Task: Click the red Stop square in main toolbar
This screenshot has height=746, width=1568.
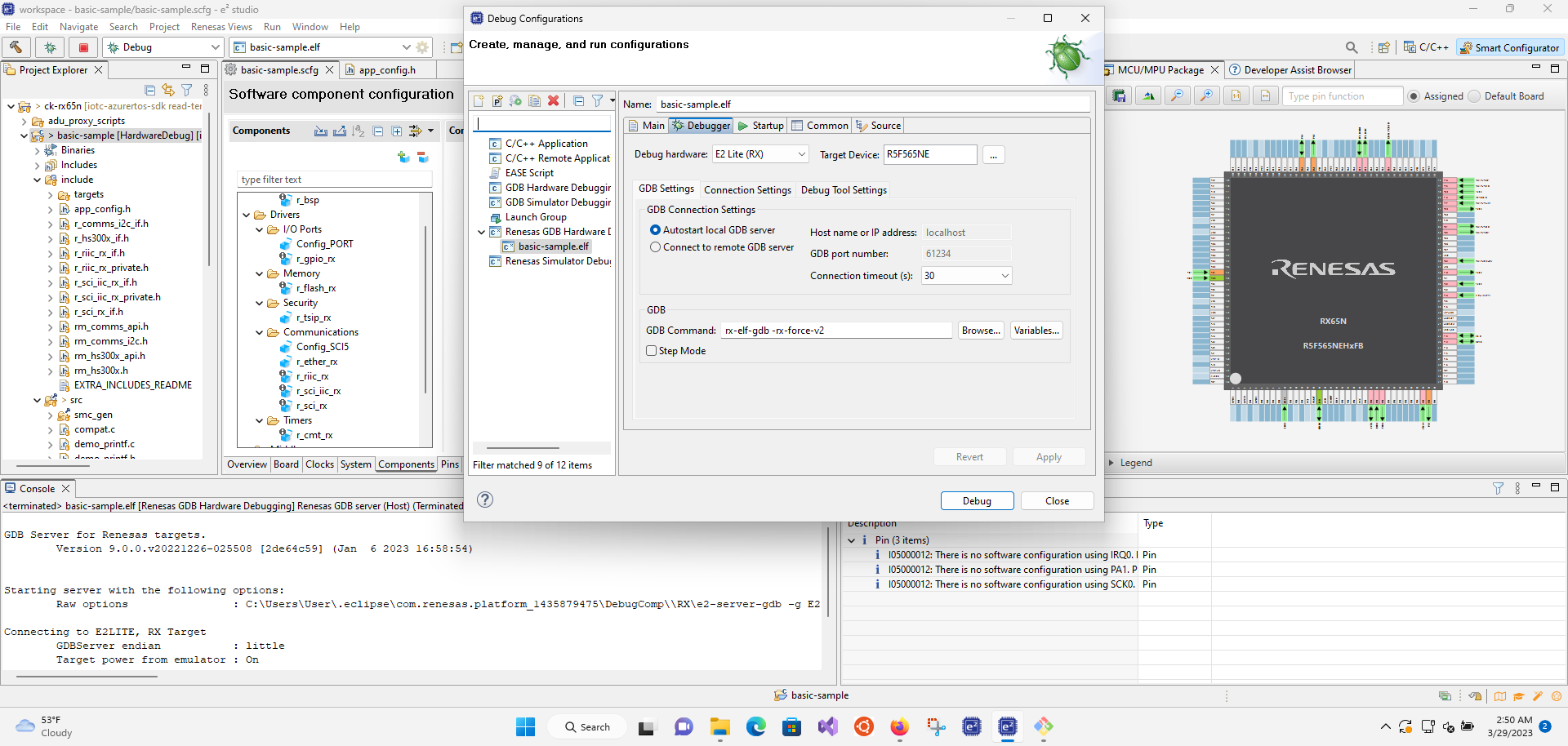Action: [x=83, y=47]
